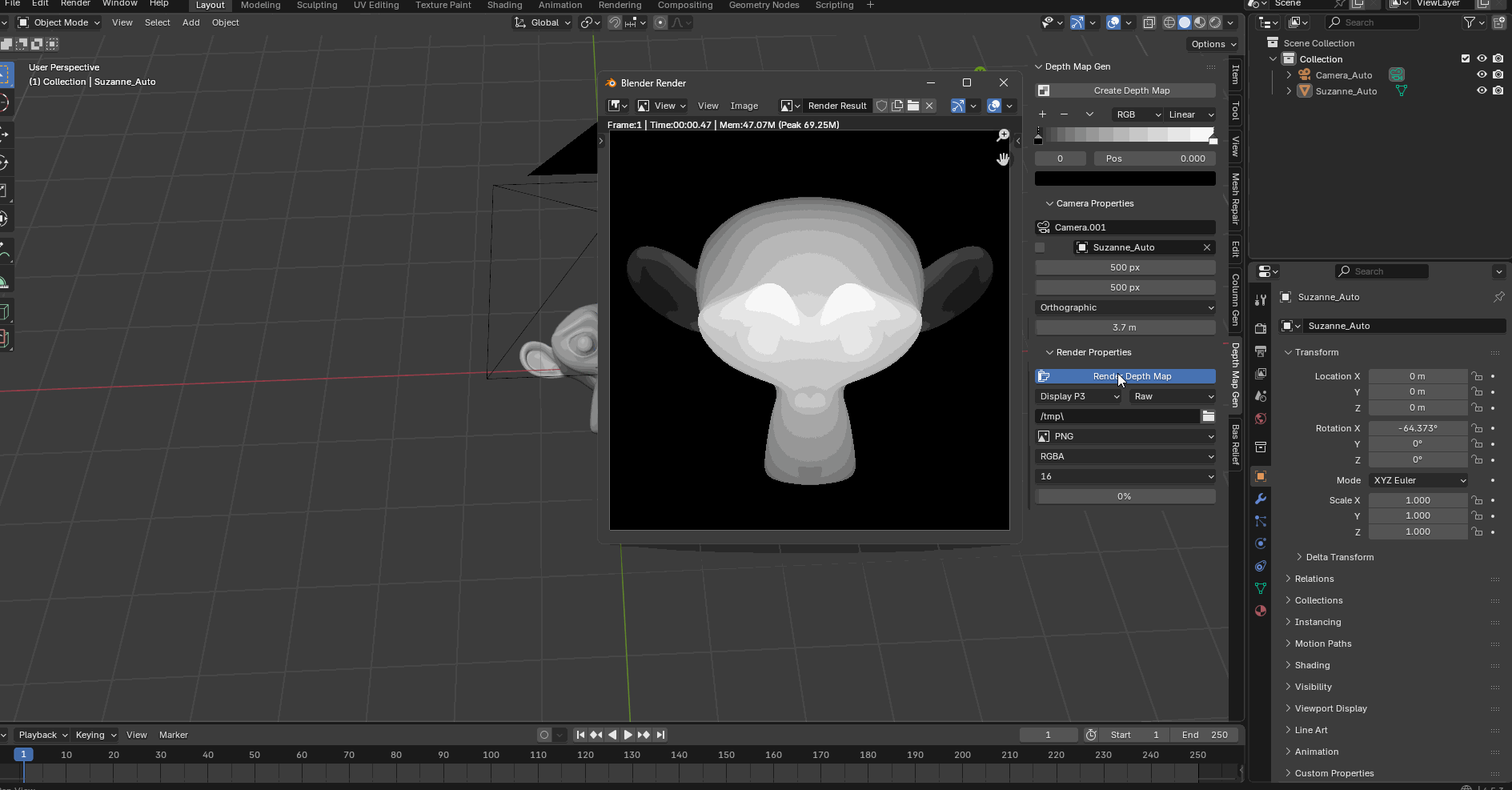
Task: Open the Image menu in Blender Render window
Action: (x=744, y=106)
